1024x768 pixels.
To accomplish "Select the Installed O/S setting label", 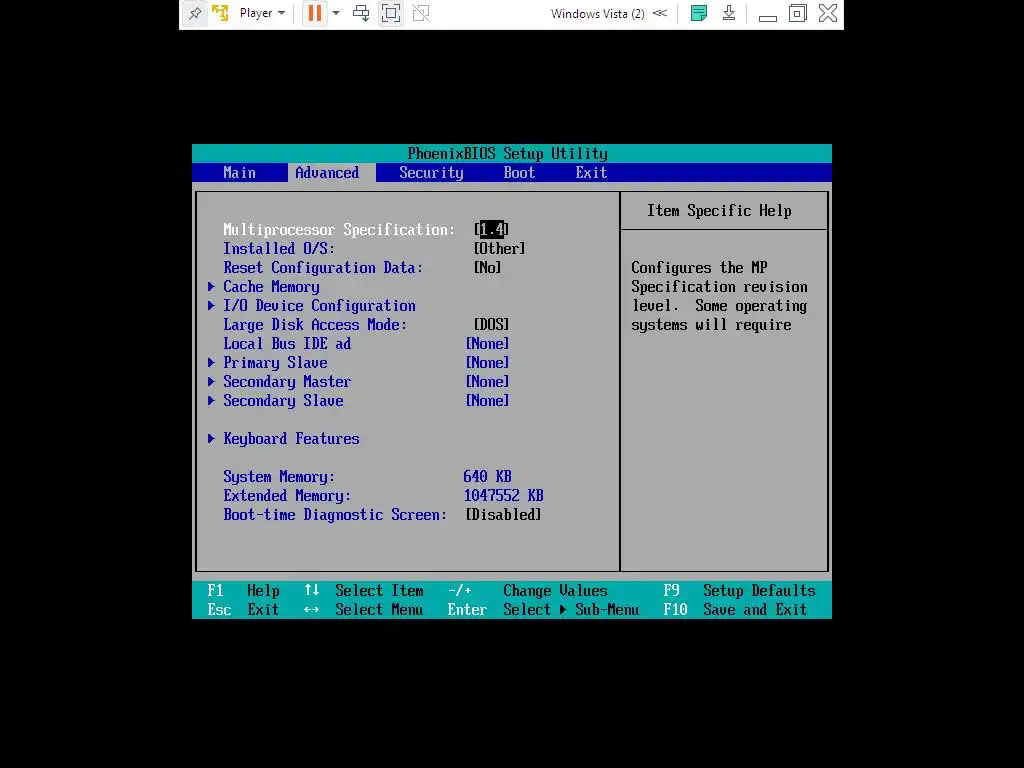I will 279,248.
